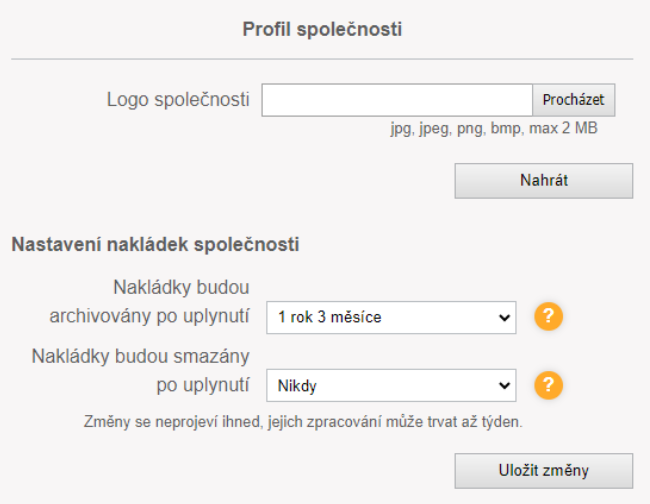Click the 'Nastavení nakládek společnosti' section heading

pyautogui.click(x=155, y=244)
